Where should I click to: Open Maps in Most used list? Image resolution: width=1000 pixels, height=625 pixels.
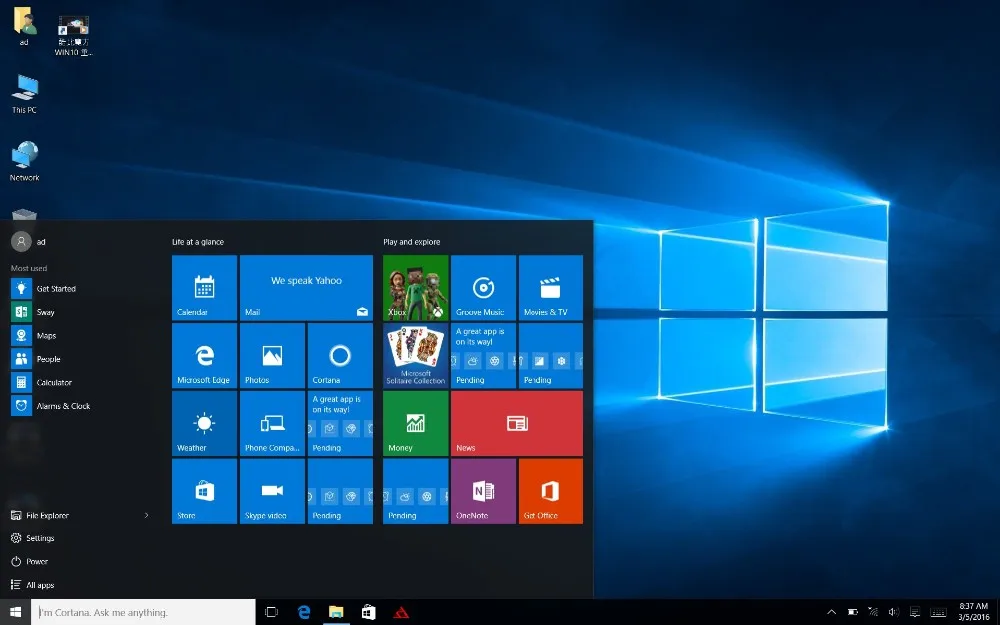[80, 335]
